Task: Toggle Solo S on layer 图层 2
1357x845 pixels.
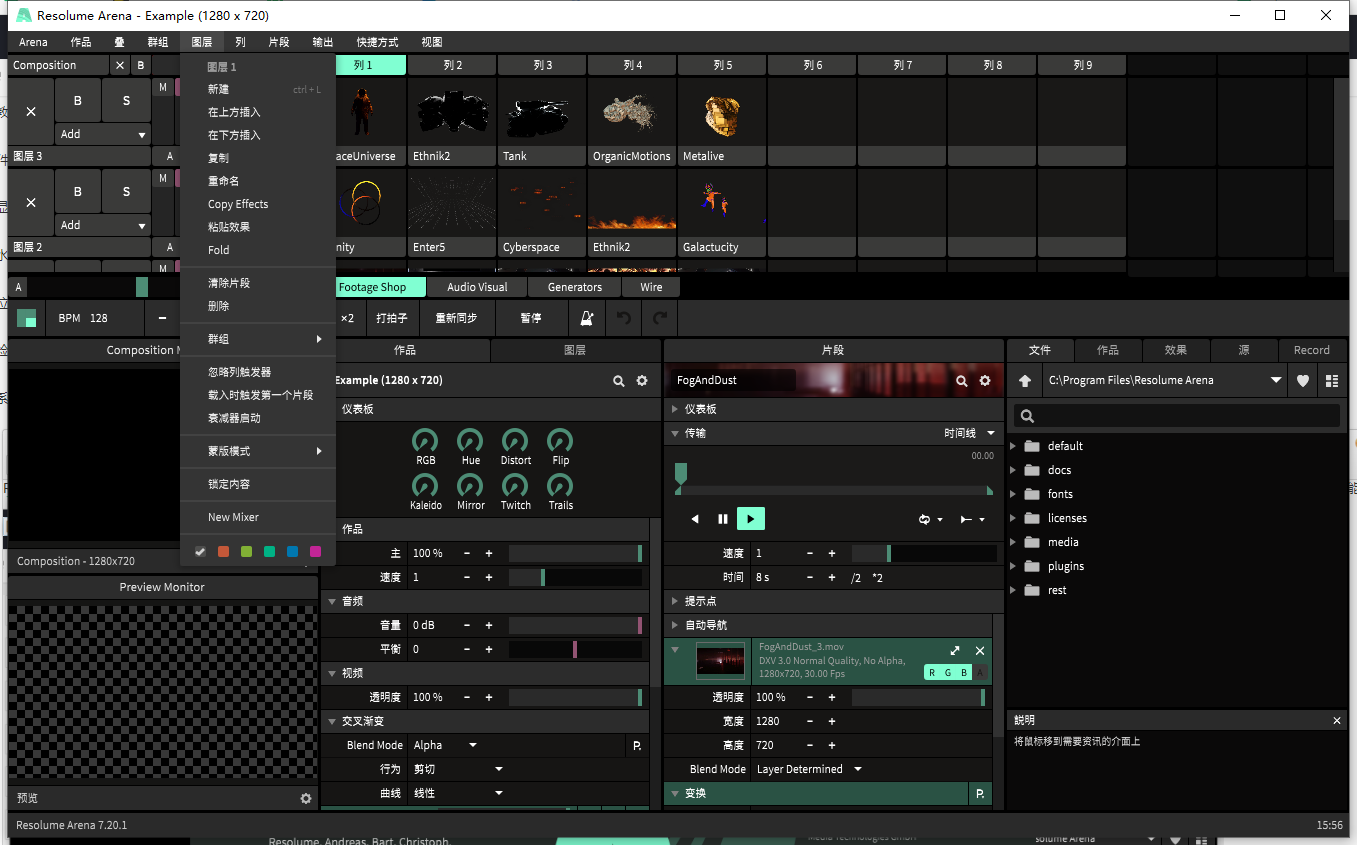Action: (x=126, y=191)
